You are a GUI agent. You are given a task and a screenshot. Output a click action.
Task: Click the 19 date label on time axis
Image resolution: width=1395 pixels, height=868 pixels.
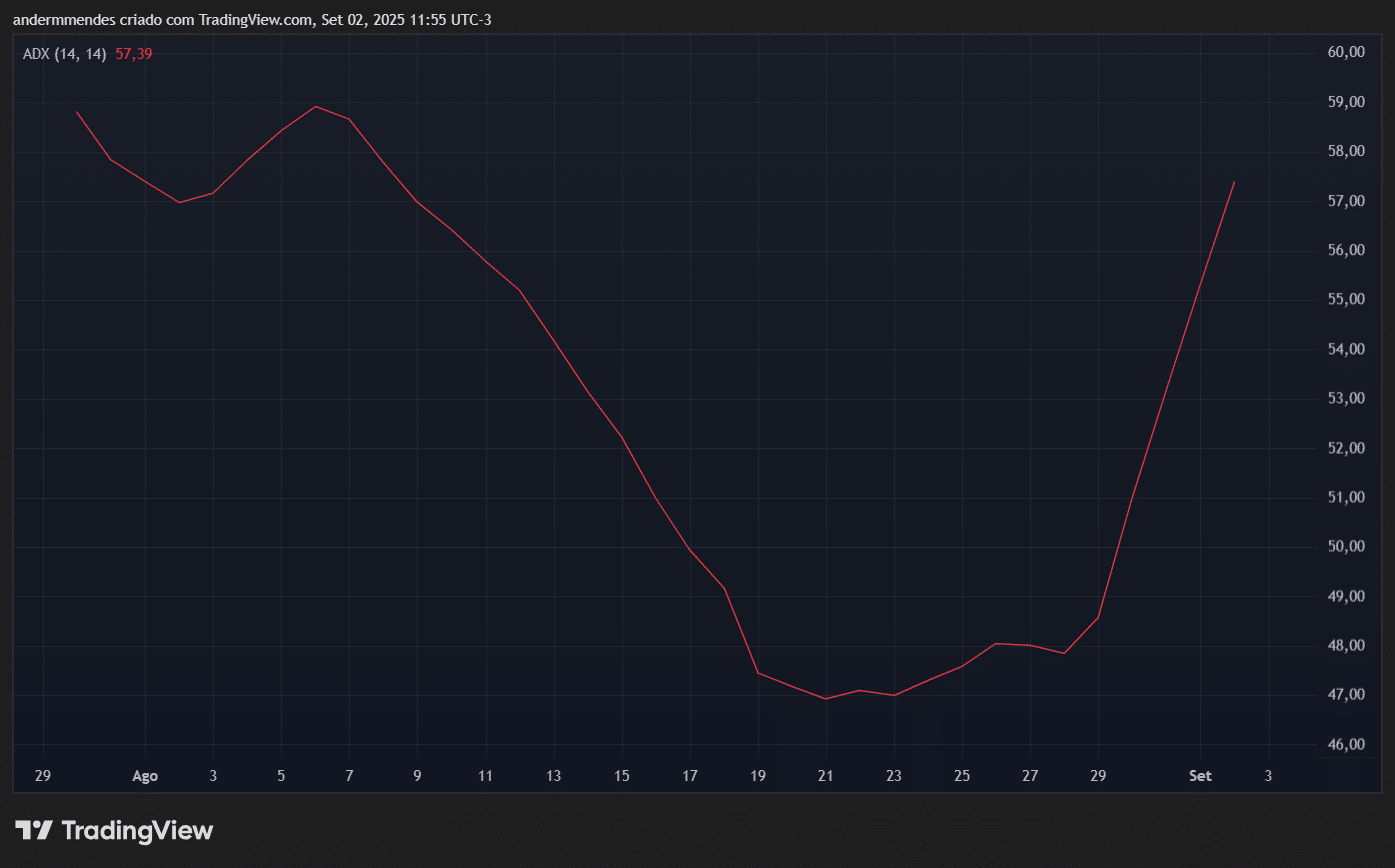(758, 775)
